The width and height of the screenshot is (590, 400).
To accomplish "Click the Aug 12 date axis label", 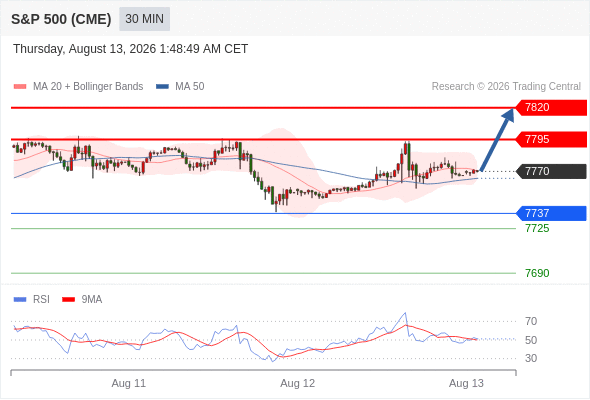I will [297, 383].
